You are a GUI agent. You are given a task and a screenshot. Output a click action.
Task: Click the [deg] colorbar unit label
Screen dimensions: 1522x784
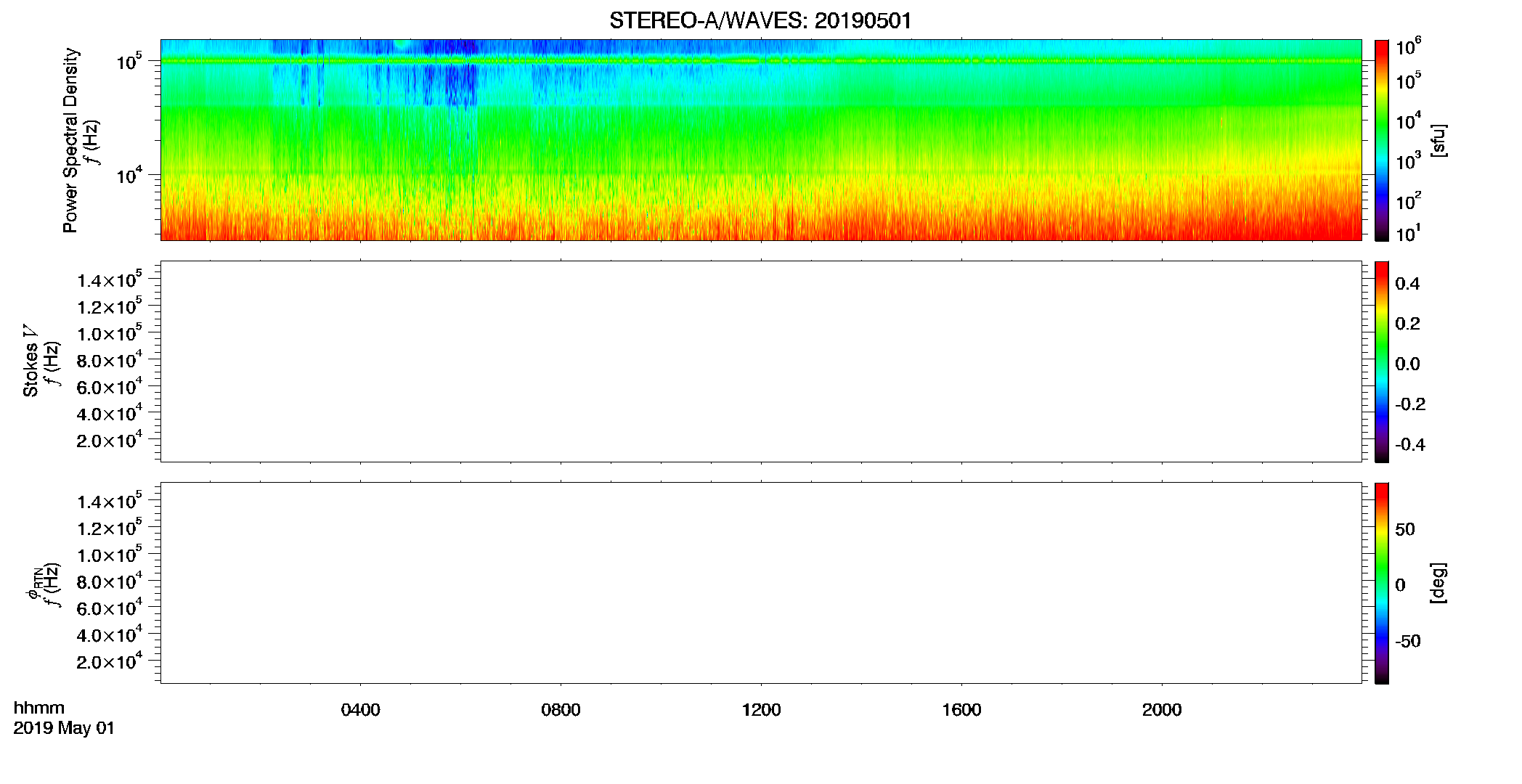[x=1438, y=583]
